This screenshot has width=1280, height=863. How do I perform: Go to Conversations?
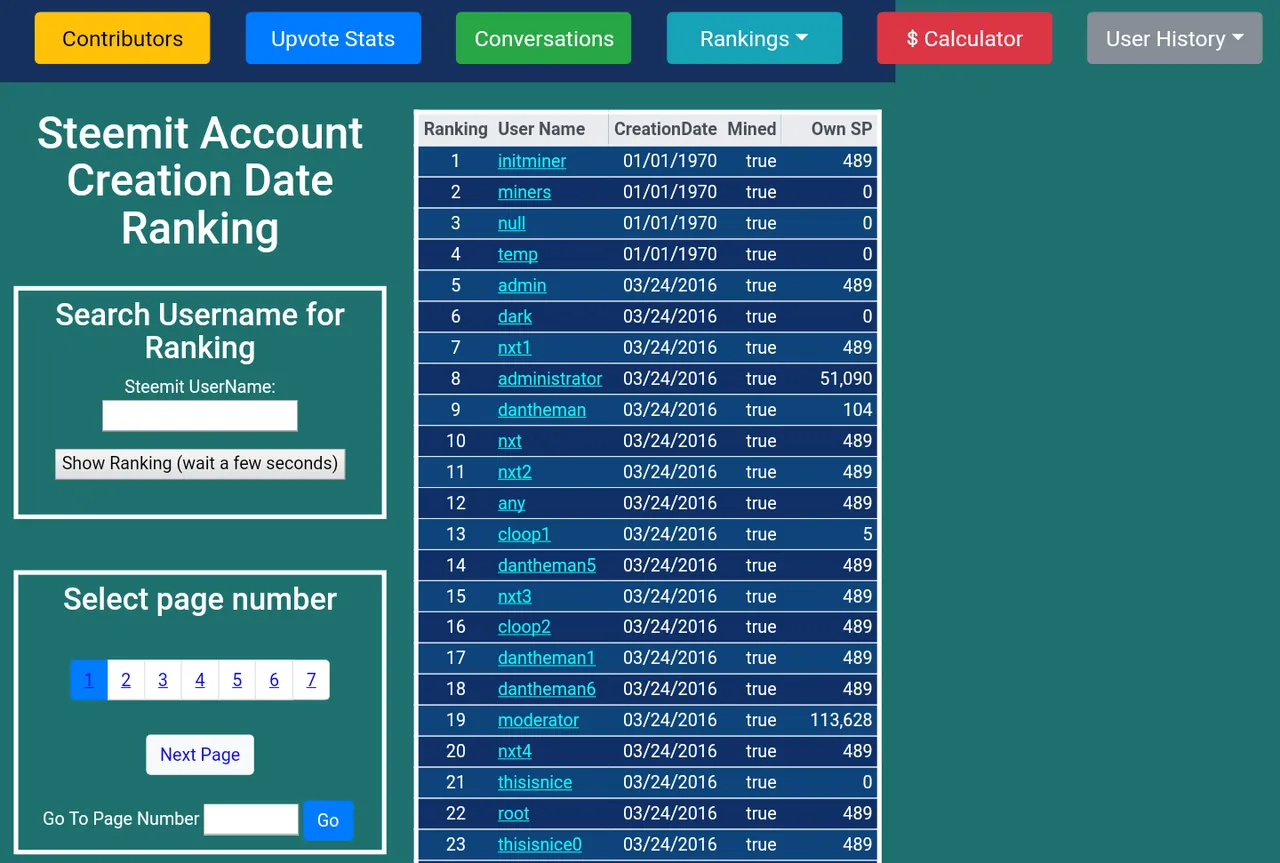[x=543, y=38]
